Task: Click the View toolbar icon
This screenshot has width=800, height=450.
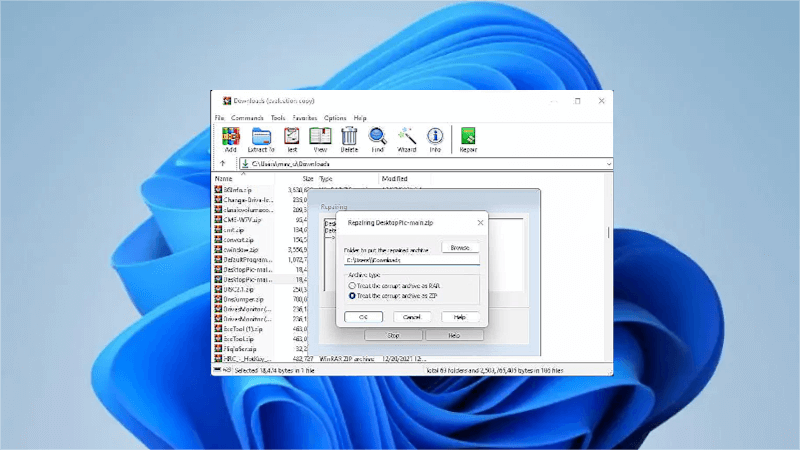Action: (320, 137)
